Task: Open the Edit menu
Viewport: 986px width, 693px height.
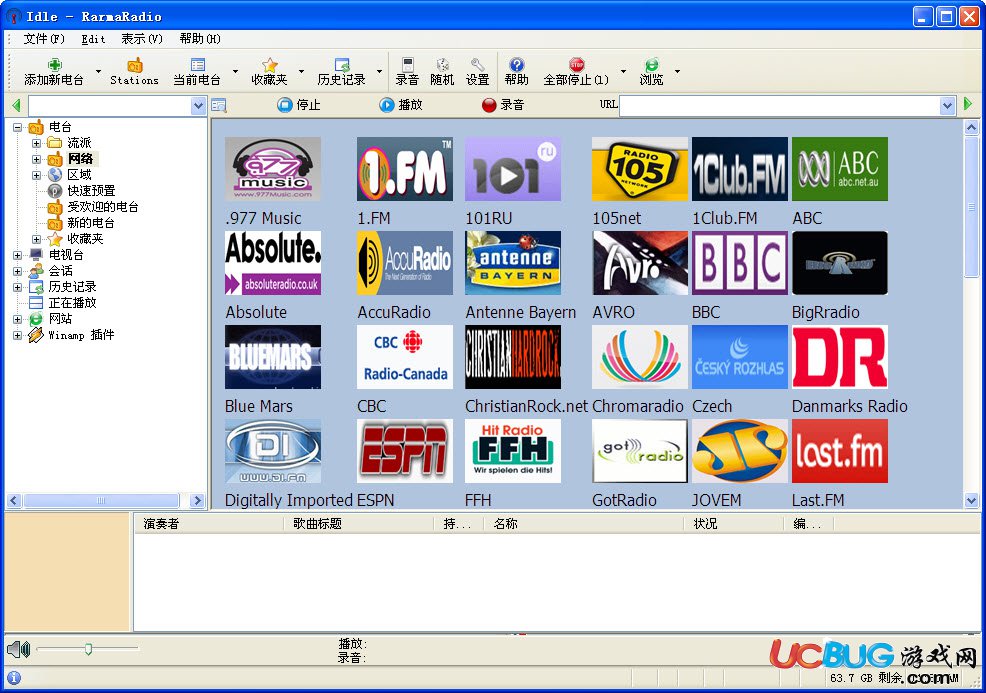Action: point(93,39)
